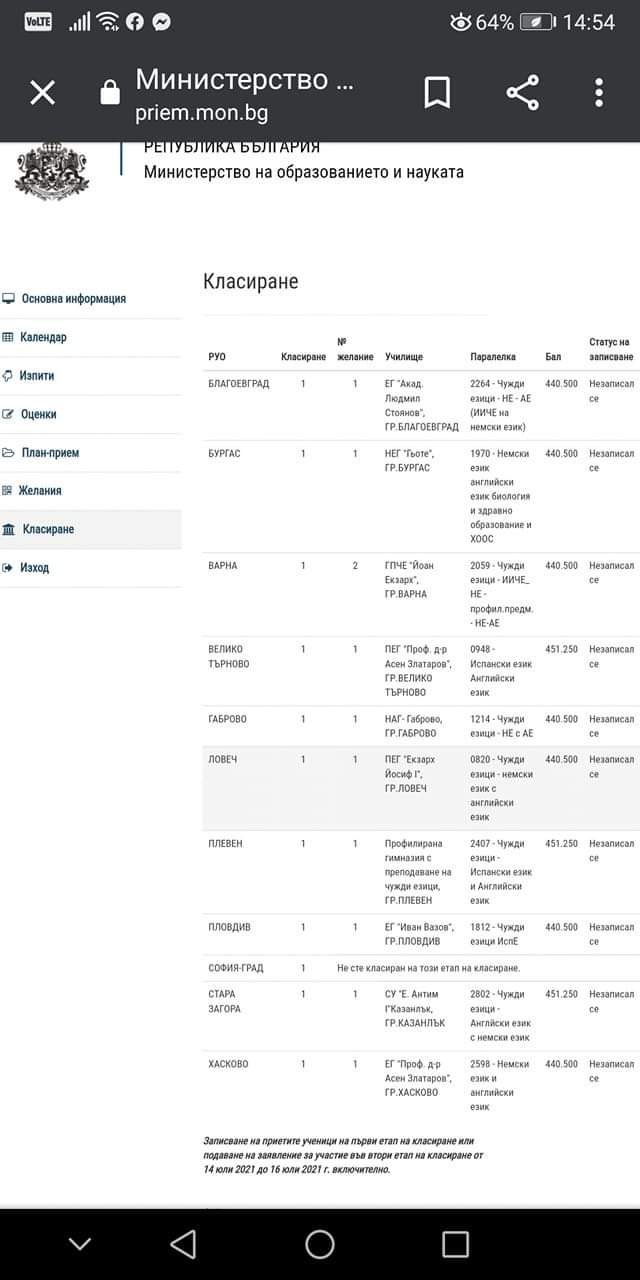This screenshot has height=1280, width=640.
Task: Go to Желания page
Action: [40, 491]
